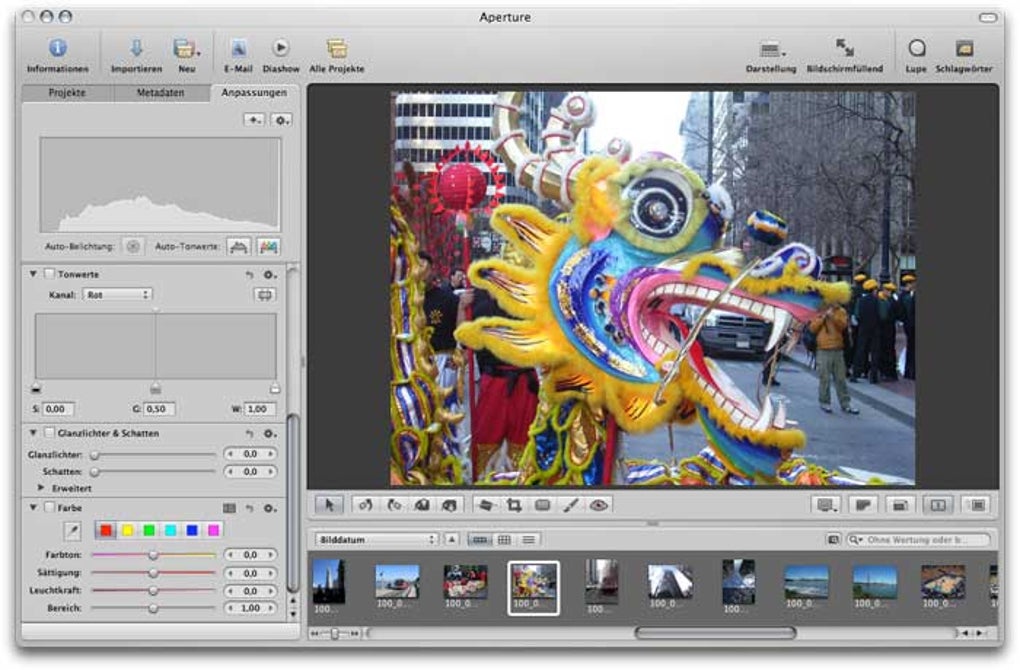Screen dimensions: 1020x670
Task: Switch to the Metadaten tab
Action: [160, 93]
